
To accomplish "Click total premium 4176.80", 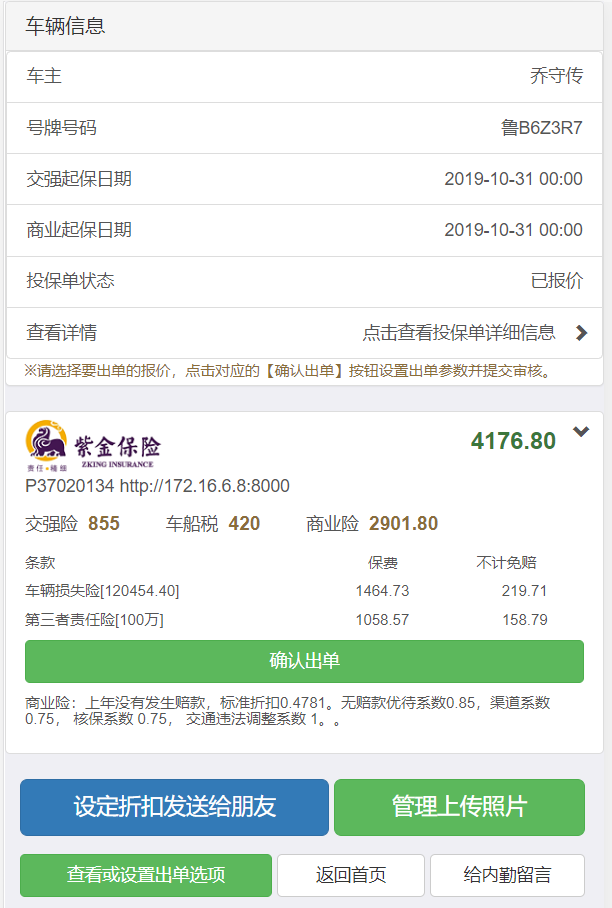I will 513,441.
